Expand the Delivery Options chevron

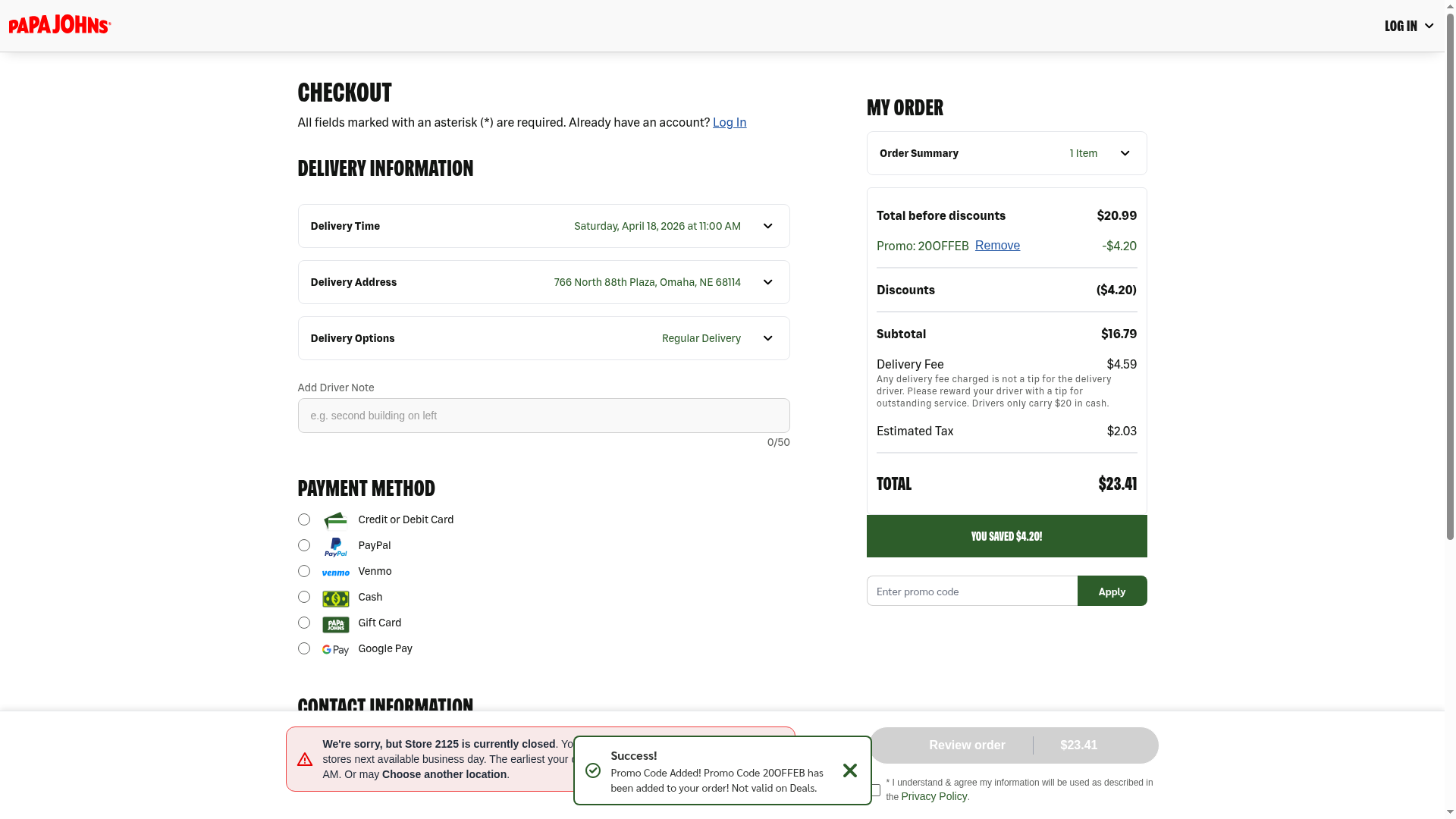tap(768, 338)
